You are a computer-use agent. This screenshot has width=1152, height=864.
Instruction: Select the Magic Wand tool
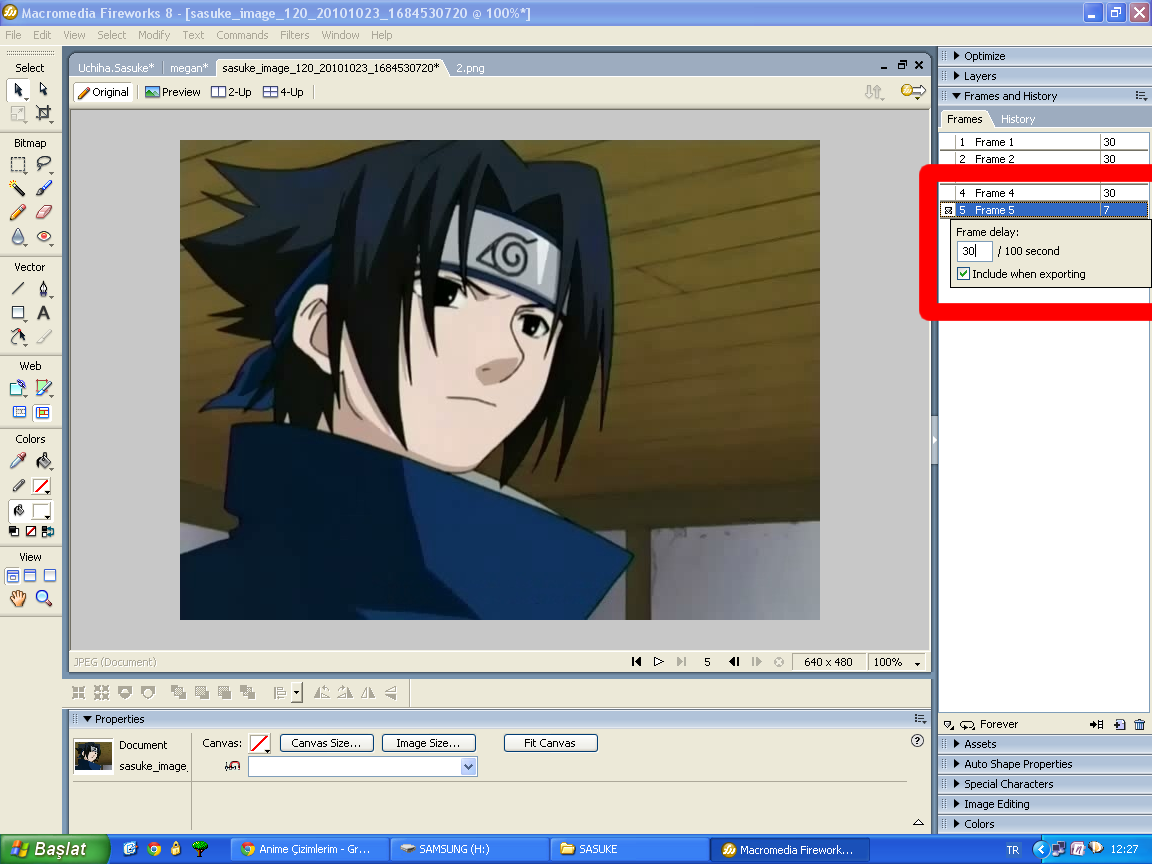(x=18, y=188)
